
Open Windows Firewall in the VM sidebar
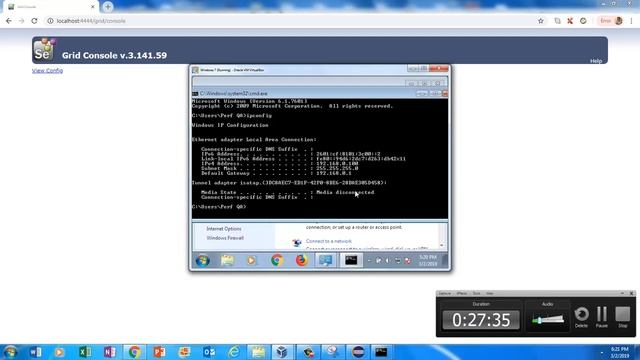click(x=225, y=238)
